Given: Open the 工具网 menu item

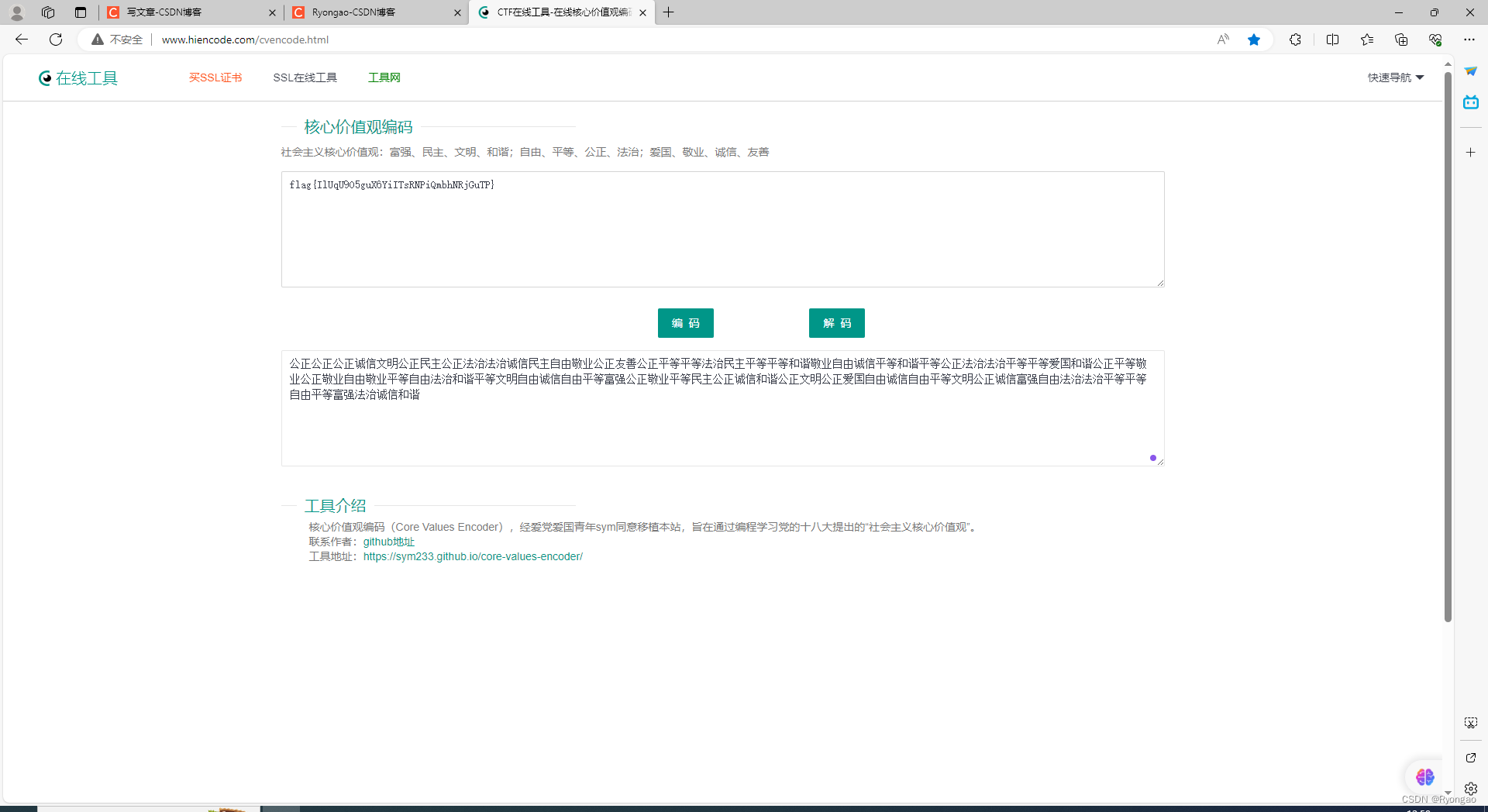Looking at the screenshot, I should [x=384, y=77].
